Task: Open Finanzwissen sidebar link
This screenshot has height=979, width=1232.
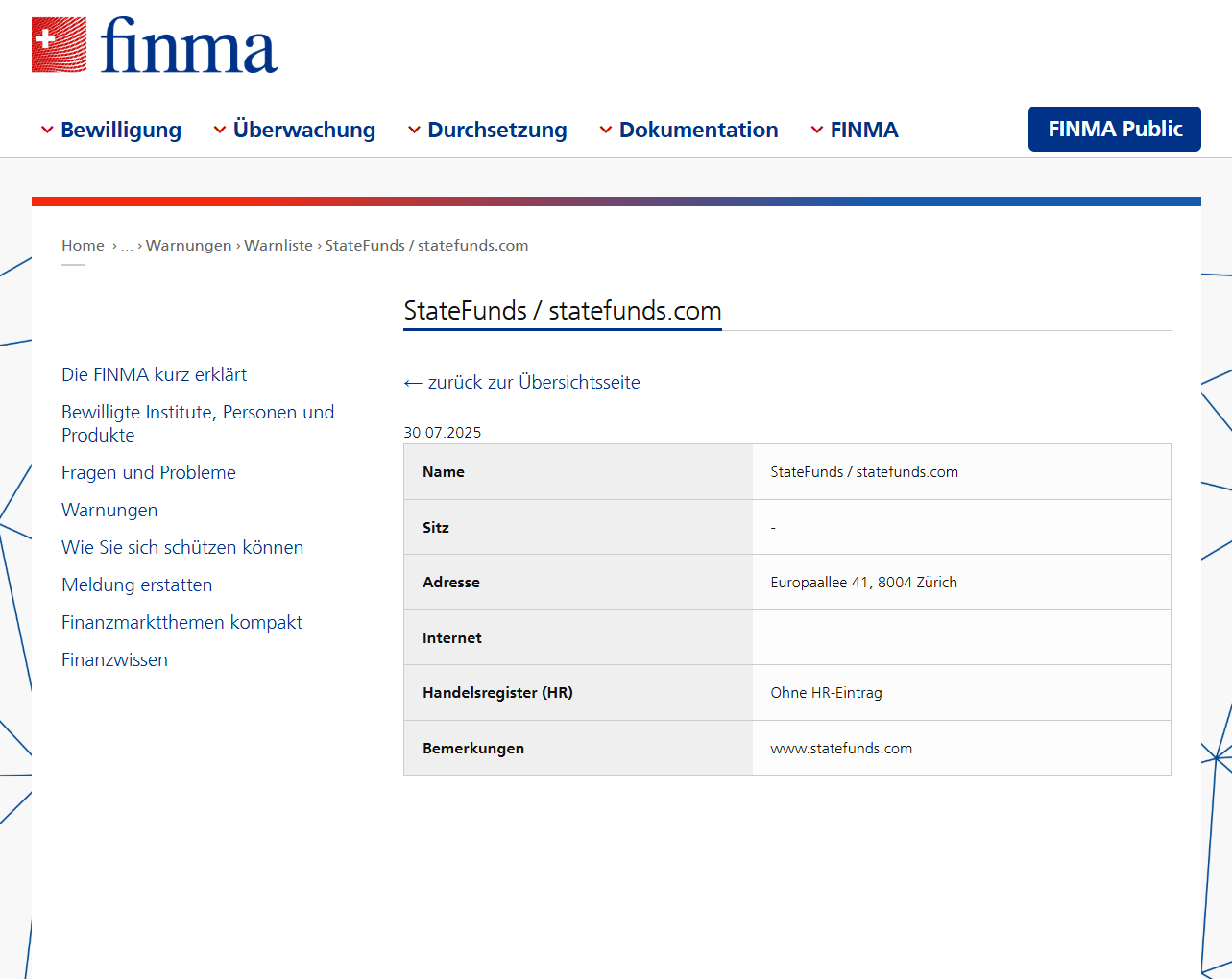Action: pos(114,659)
